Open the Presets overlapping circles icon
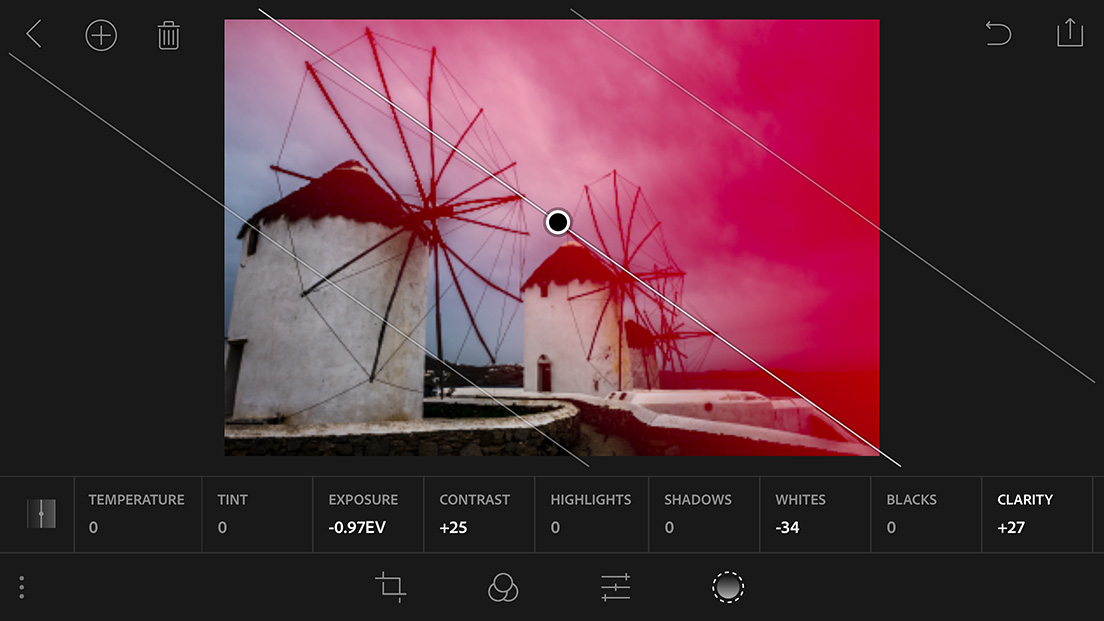The height and width of the screenshot is (621, 1104). click(503, 587)
